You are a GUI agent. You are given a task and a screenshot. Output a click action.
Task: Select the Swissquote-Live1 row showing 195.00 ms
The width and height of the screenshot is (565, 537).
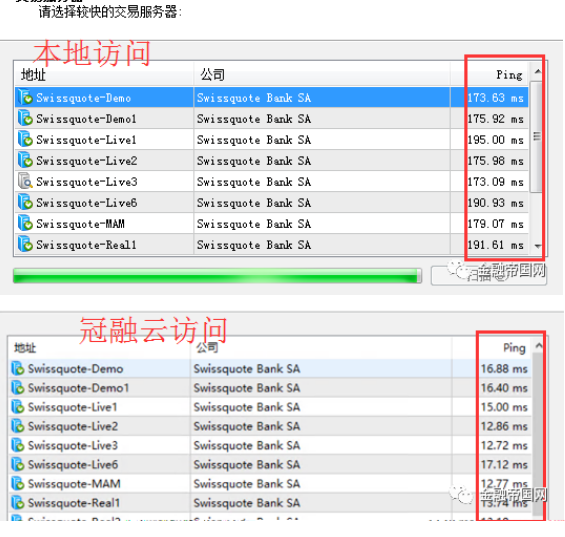[x=271, y=139]
